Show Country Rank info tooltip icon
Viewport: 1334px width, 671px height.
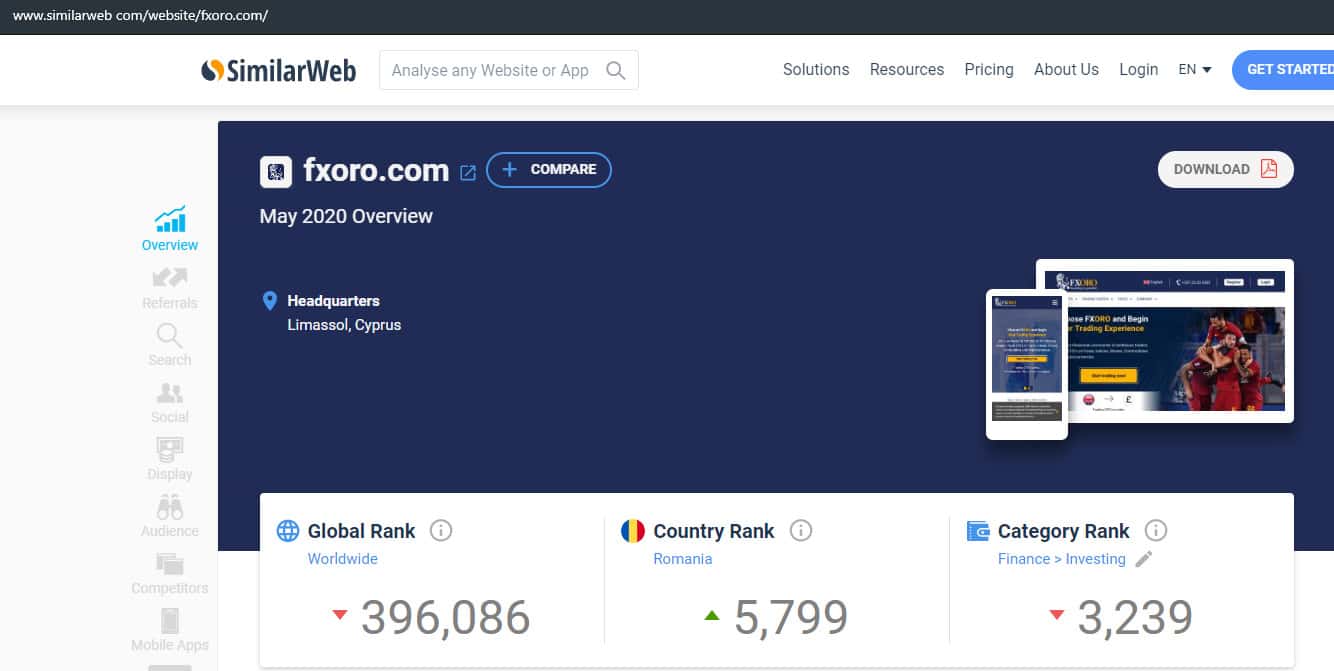tap(801, 531)
